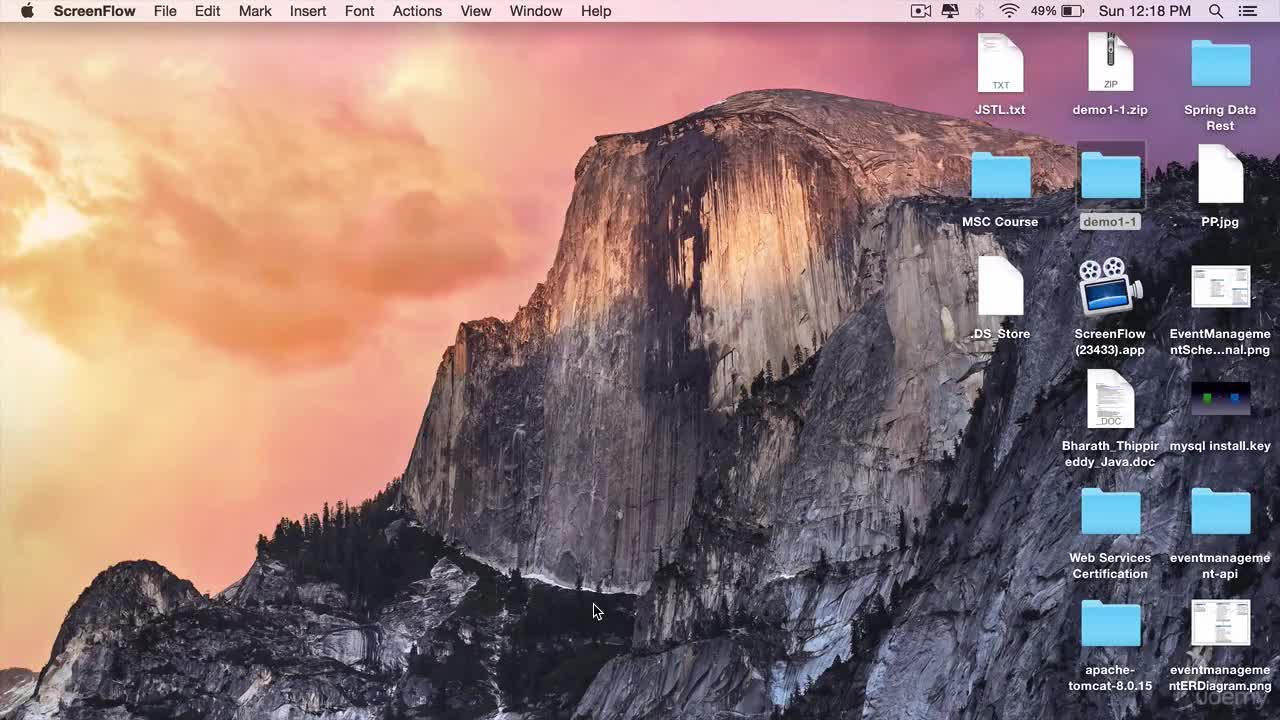
Task: Select the ScreenFlow (23433).app icon
Action: click(1110, 287)
